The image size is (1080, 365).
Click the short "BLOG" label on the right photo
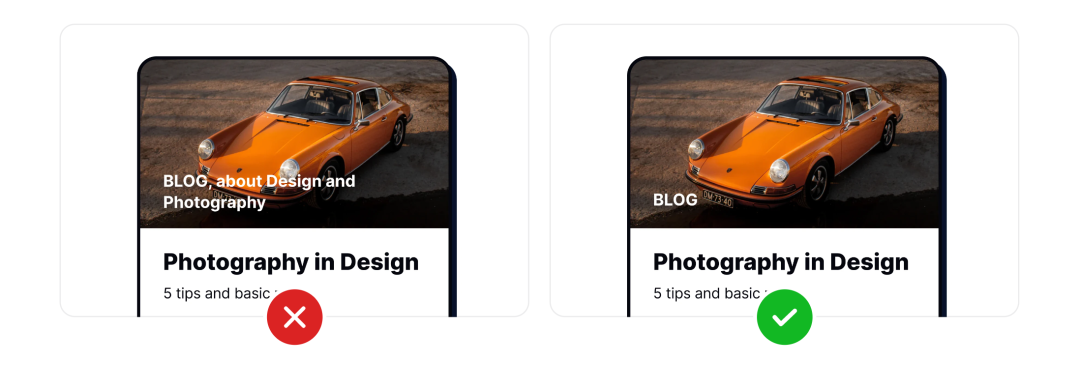(x=675, y=200)
